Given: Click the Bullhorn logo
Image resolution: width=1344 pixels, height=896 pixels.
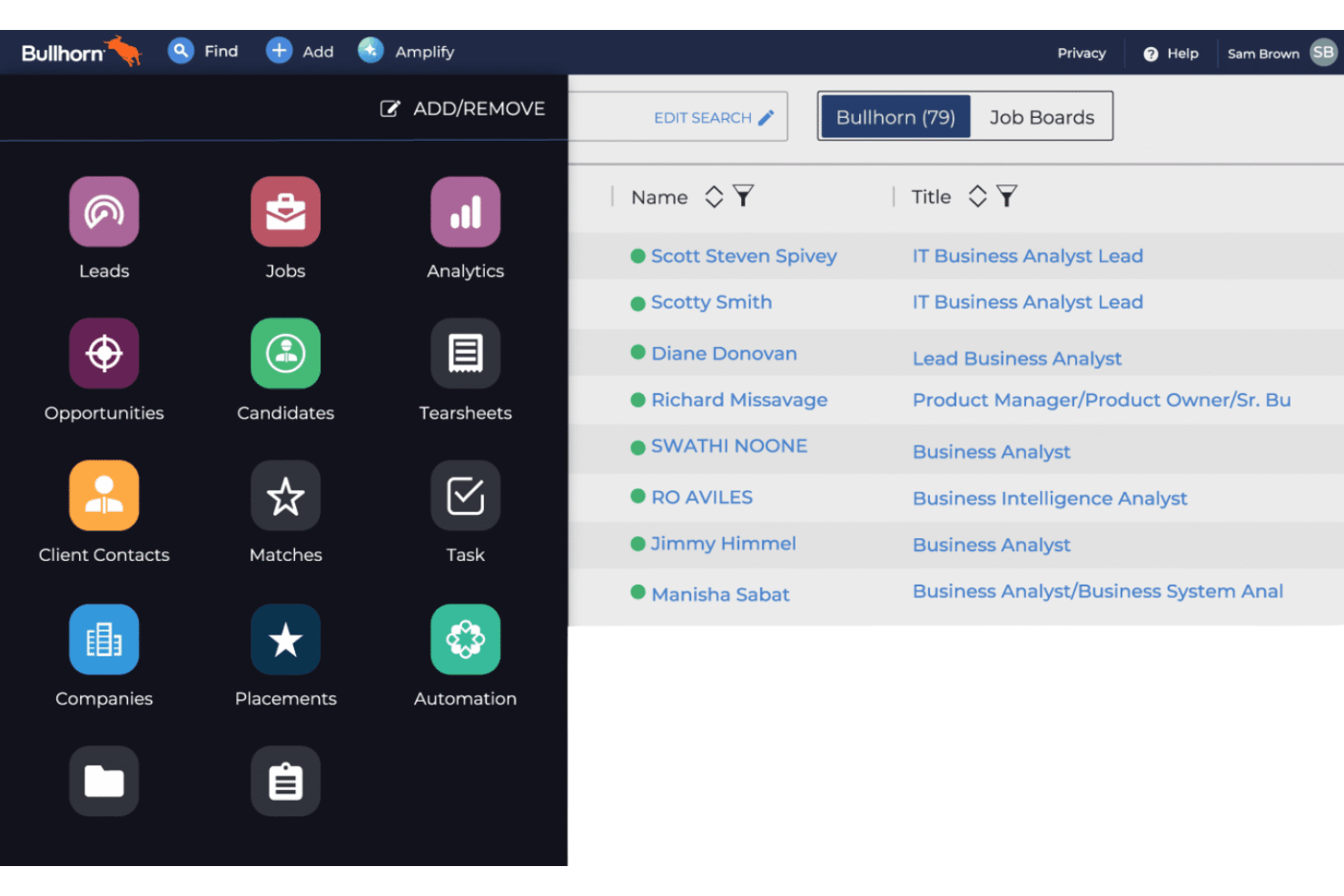Looking at the screenshot, I should click(81, 52).
